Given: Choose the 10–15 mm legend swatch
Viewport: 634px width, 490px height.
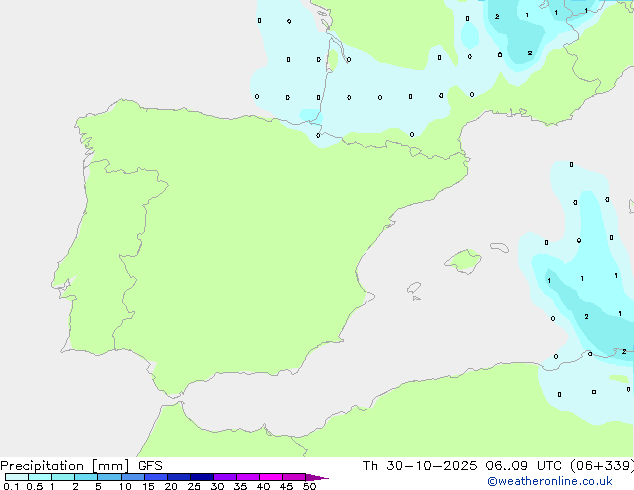Looking at the screenshot, I should 132,477.
